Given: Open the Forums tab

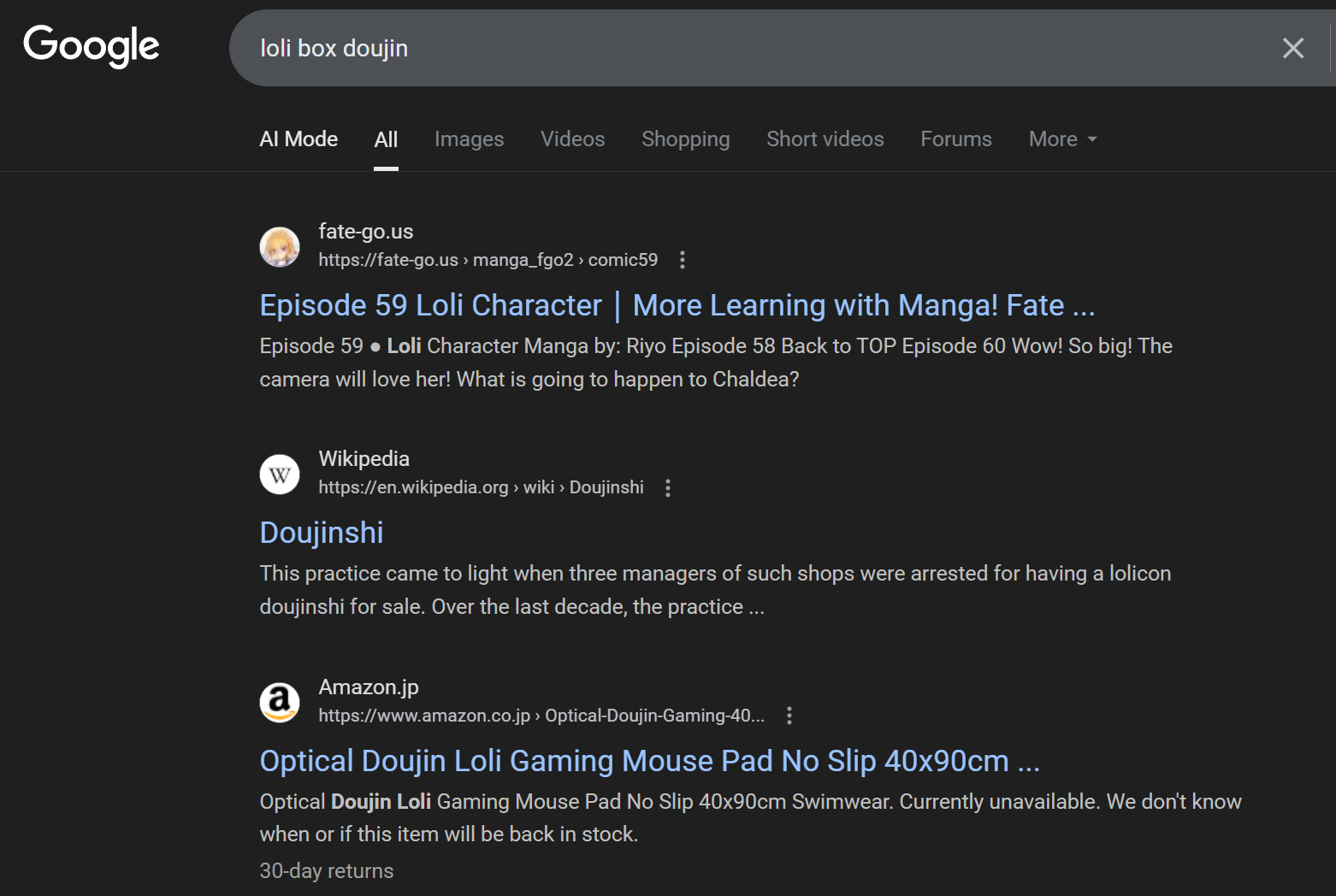Looking at the screenshot, I should (955, 139).
